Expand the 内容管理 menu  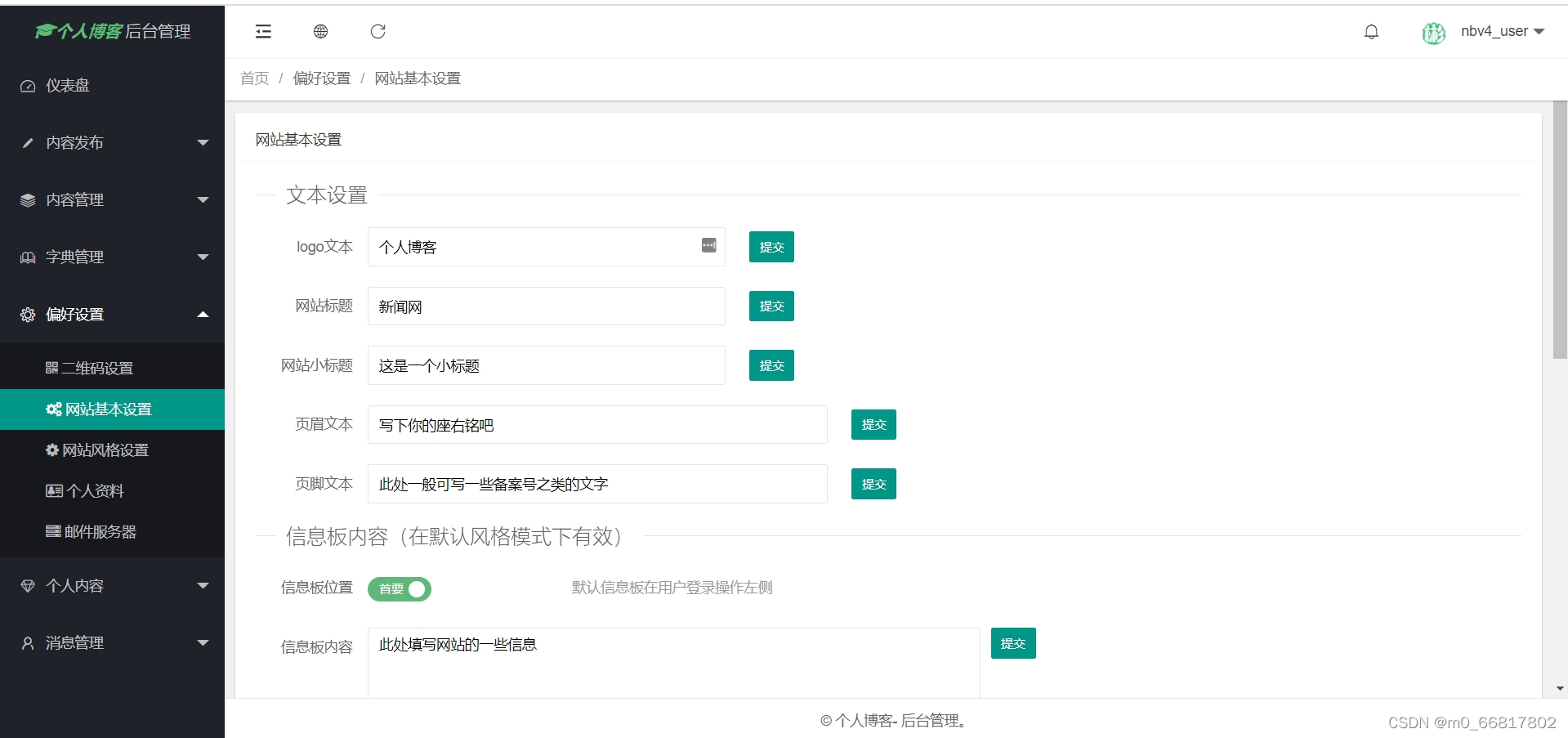tap(75, 199)
